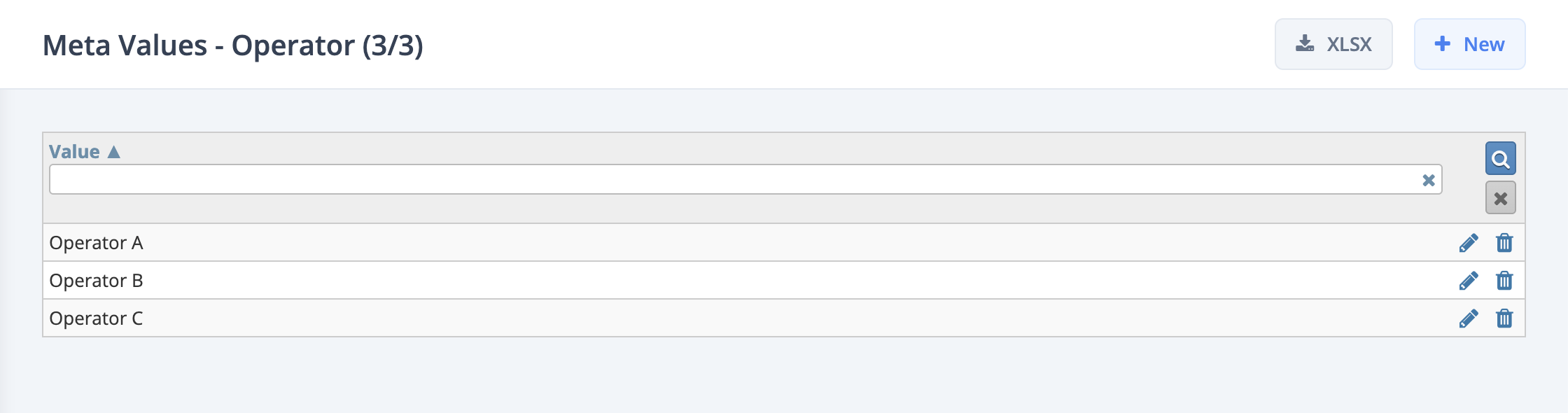Click the plus icon on the New button
This screenshot has height=413, width=1568.
click(1441, 43)
